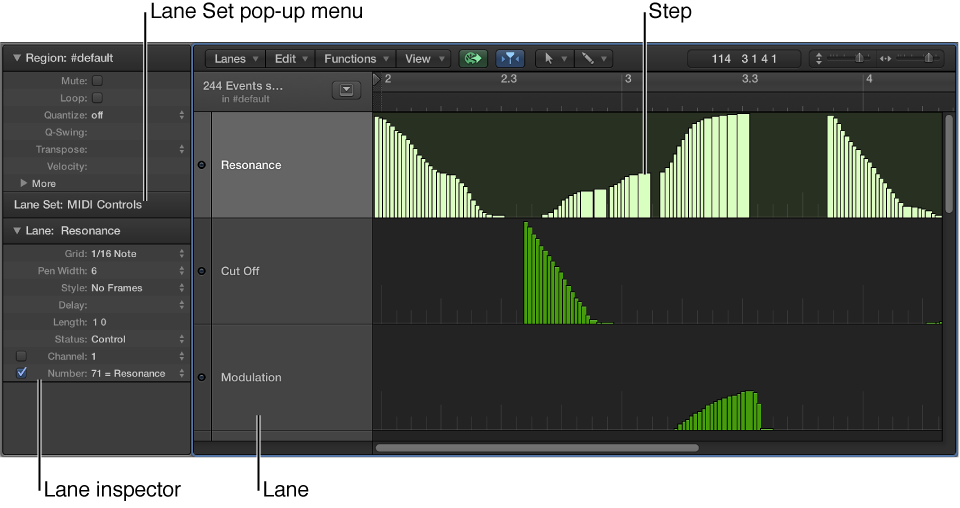Uncheck the Number checkbox
960x508 pixels.
click(x=21, y=373)
